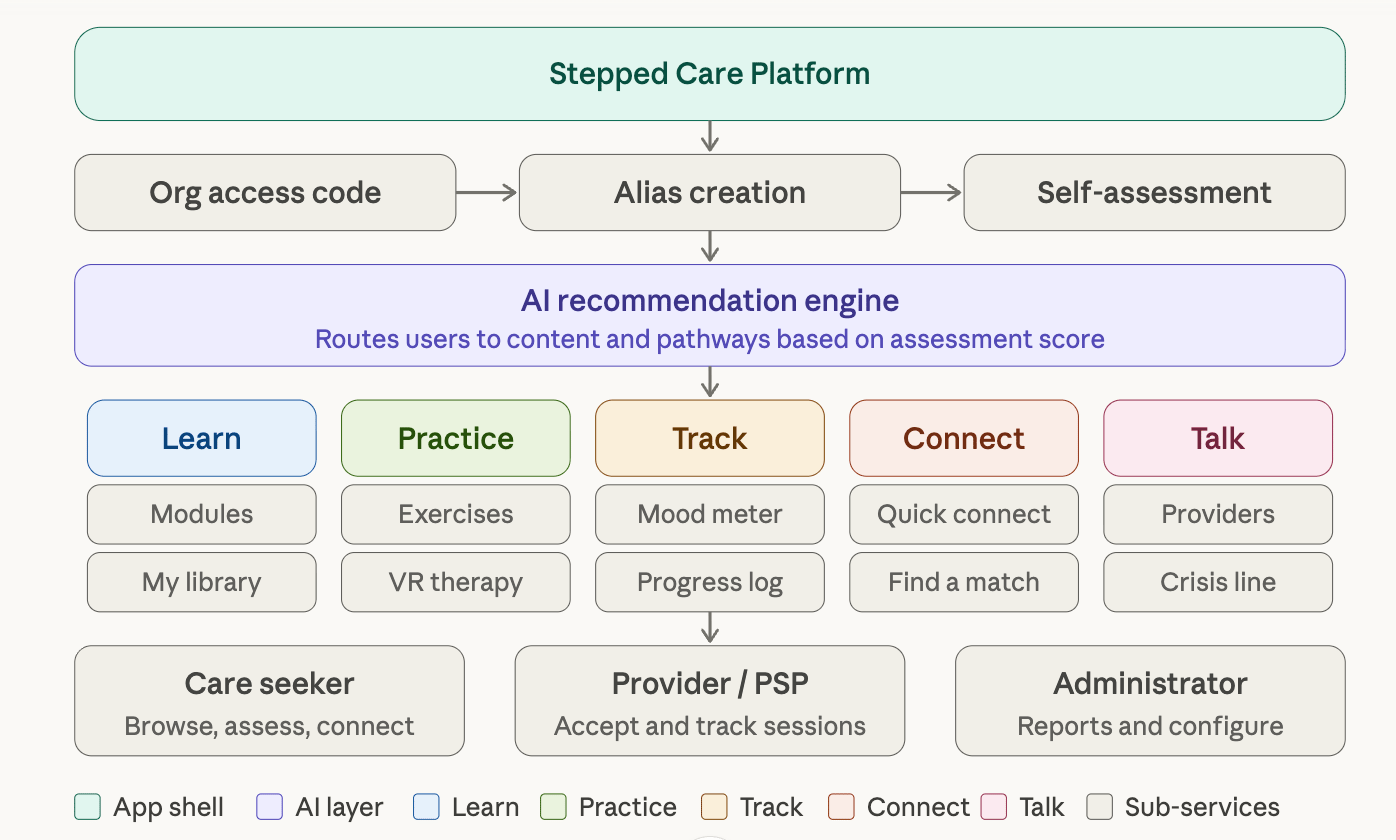Image resolution: width=1396 pixels, height=840 pixels.
Task: Open the Administrator role card
Action: (1150, 701)
